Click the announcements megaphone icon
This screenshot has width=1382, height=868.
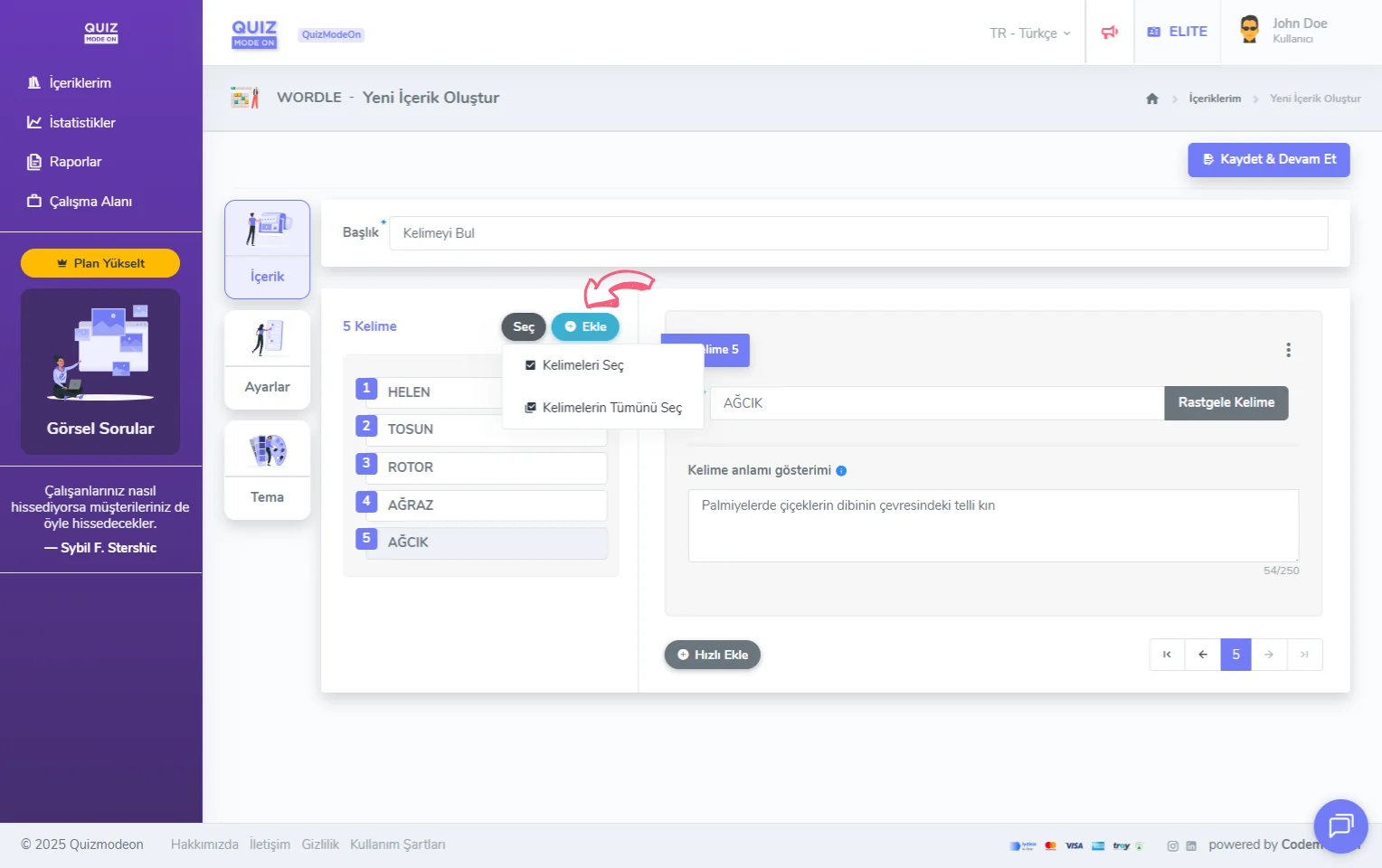1109,33
